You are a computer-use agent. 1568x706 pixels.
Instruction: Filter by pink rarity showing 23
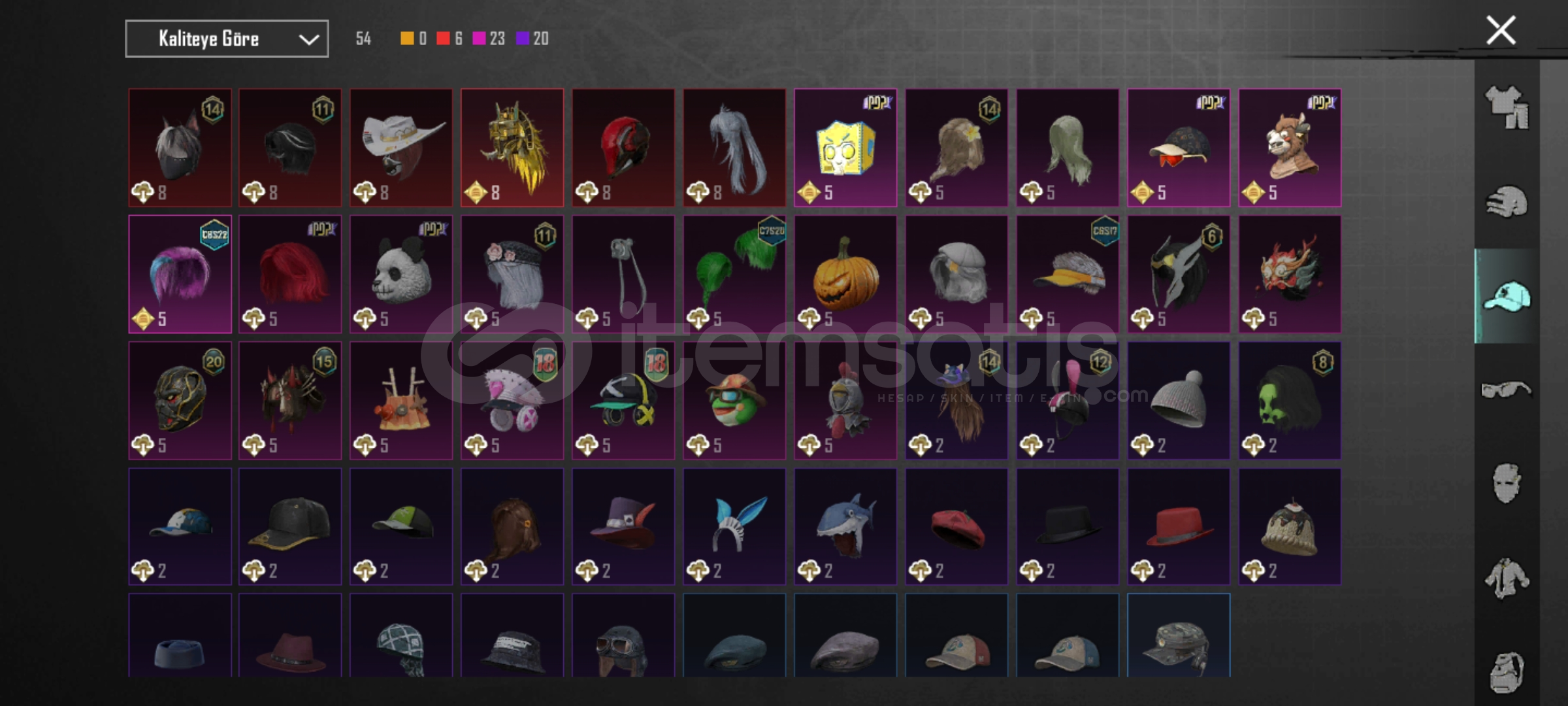(489, 39)
